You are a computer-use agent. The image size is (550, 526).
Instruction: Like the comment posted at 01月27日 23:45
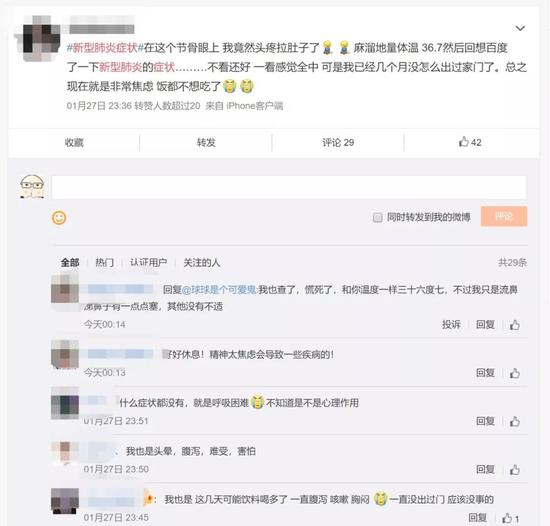pos(510,518)
